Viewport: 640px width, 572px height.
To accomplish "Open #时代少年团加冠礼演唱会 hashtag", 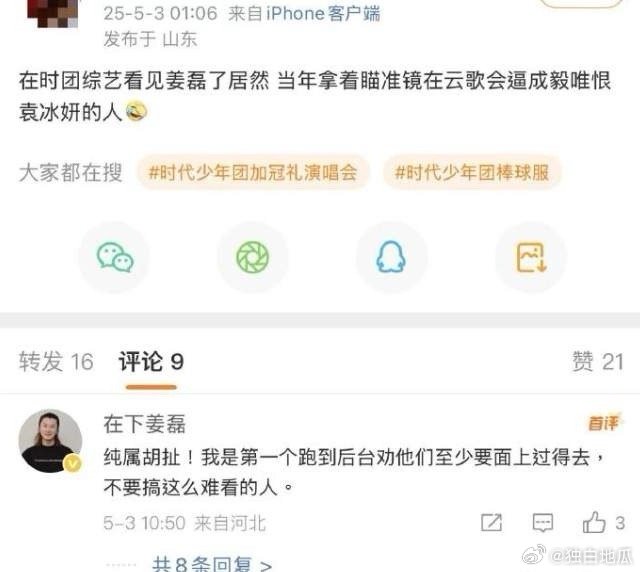I will [253, 172].
